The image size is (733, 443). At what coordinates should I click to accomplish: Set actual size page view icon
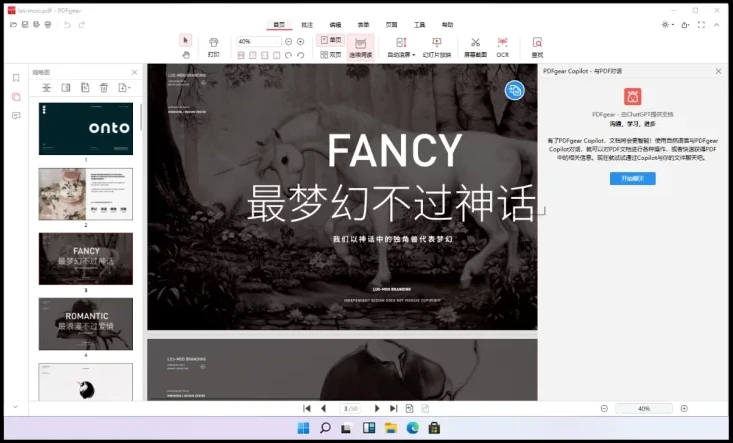pos(241,55)
